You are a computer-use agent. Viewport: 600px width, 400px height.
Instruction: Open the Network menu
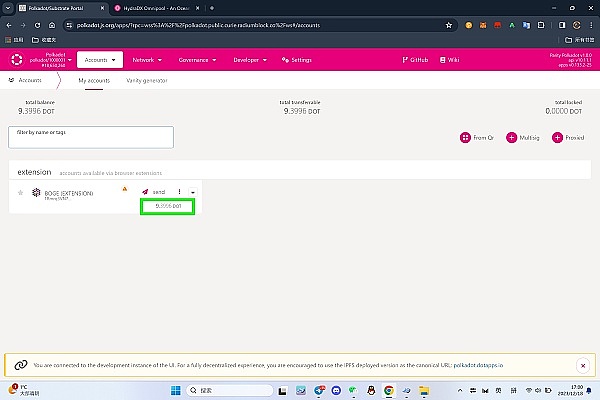tap(147, 60)
